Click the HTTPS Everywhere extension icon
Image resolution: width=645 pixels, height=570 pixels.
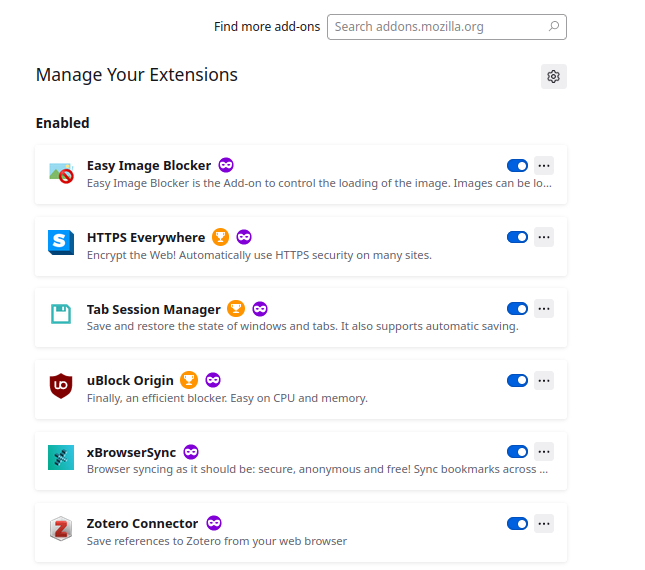61,242
